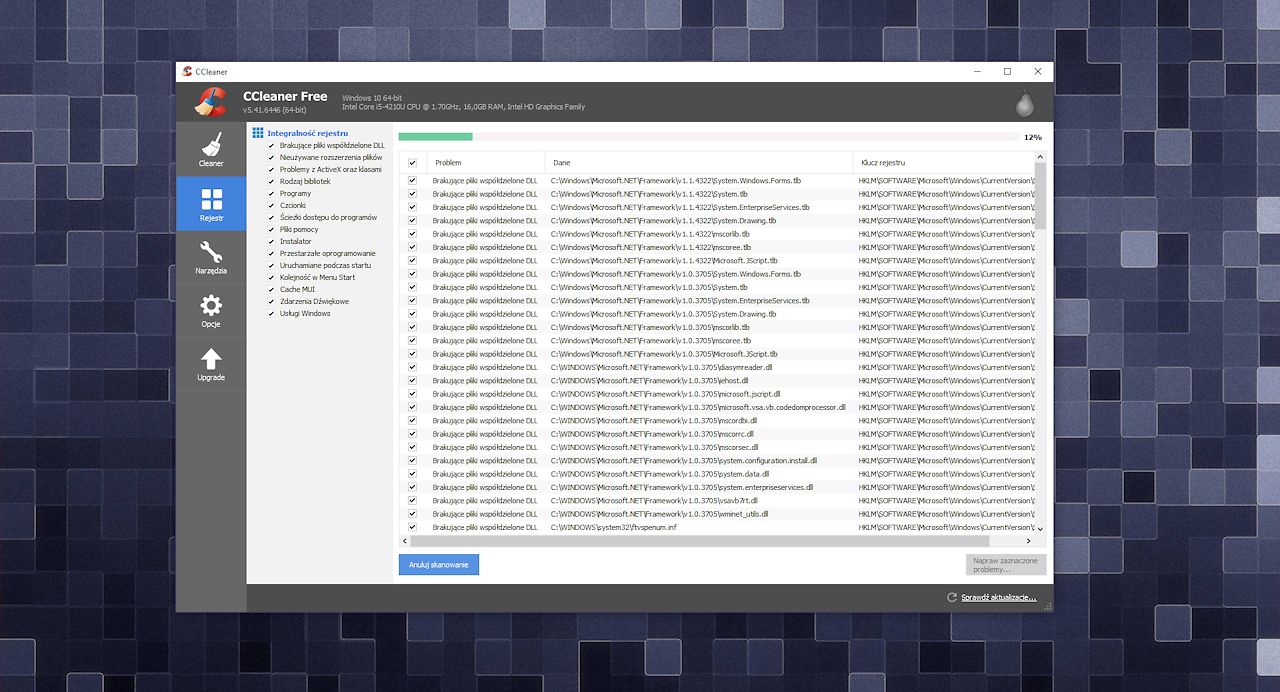Uncheck Nieużywane rozszerzenia plików
The width and height of the screenshot is (1280, 692).
point(271,157)
